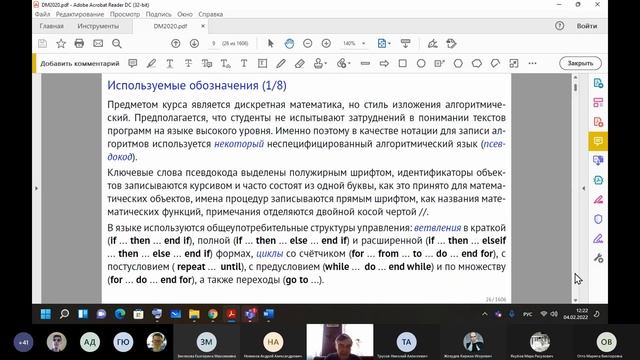Select the Text callout tool

pyautogui.click(x=440, y=63)
